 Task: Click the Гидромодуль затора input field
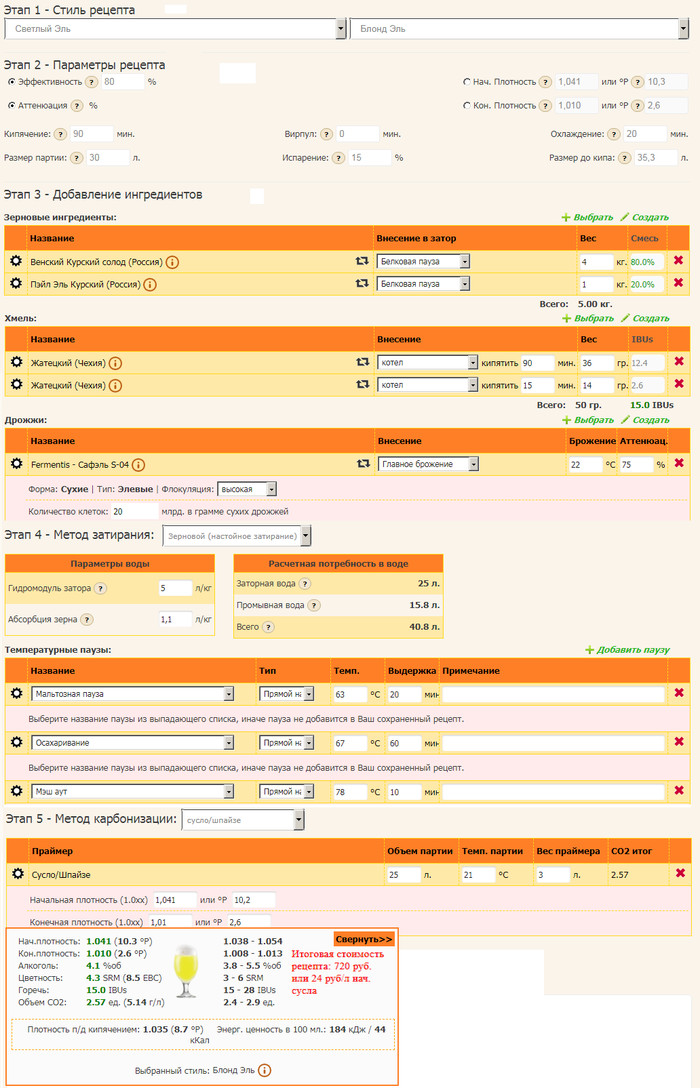(175, 589)
